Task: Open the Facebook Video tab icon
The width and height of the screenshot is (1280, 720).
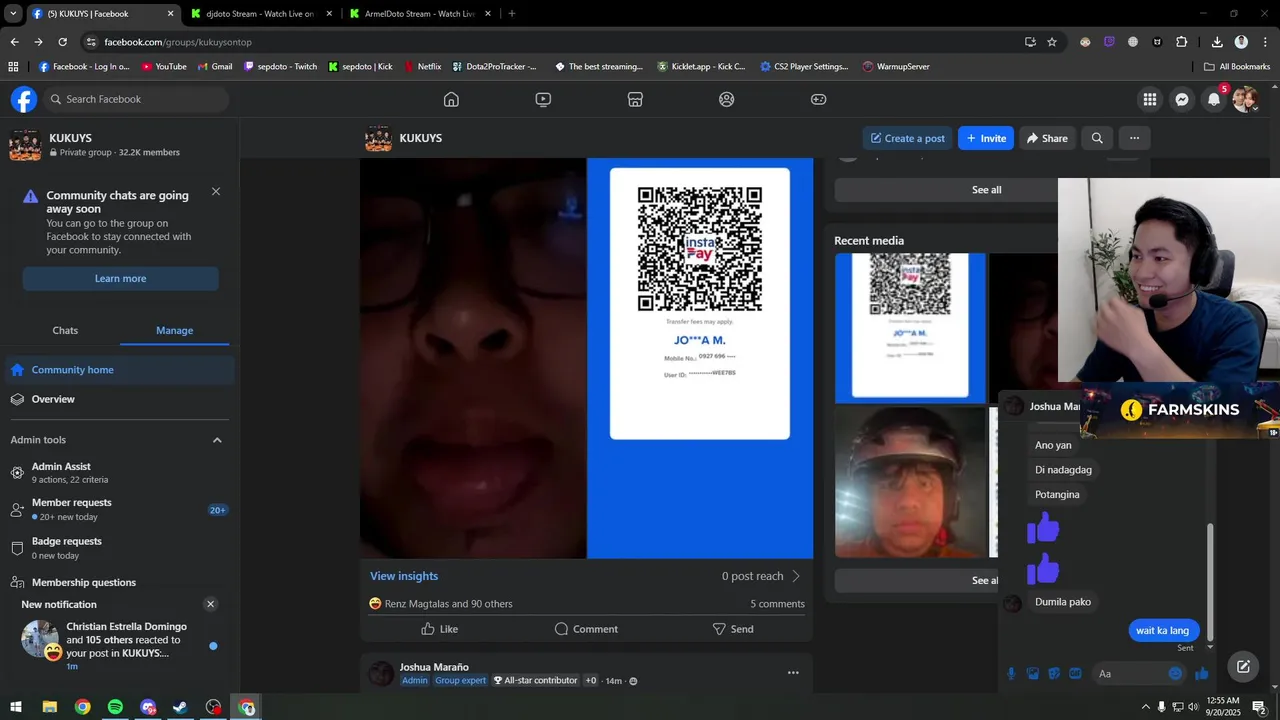Action: (543, 99)
